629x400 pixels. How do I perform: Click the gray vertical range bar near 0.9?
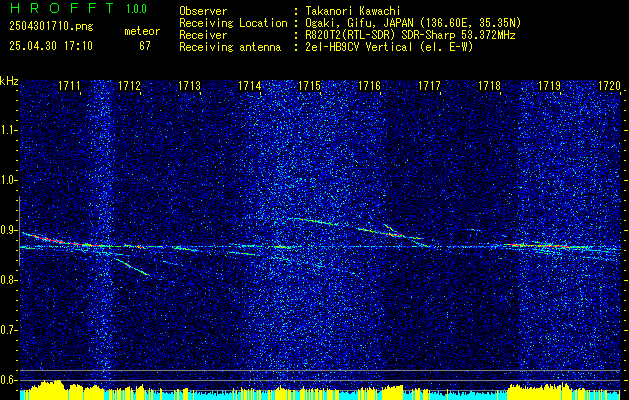(19, 231)
